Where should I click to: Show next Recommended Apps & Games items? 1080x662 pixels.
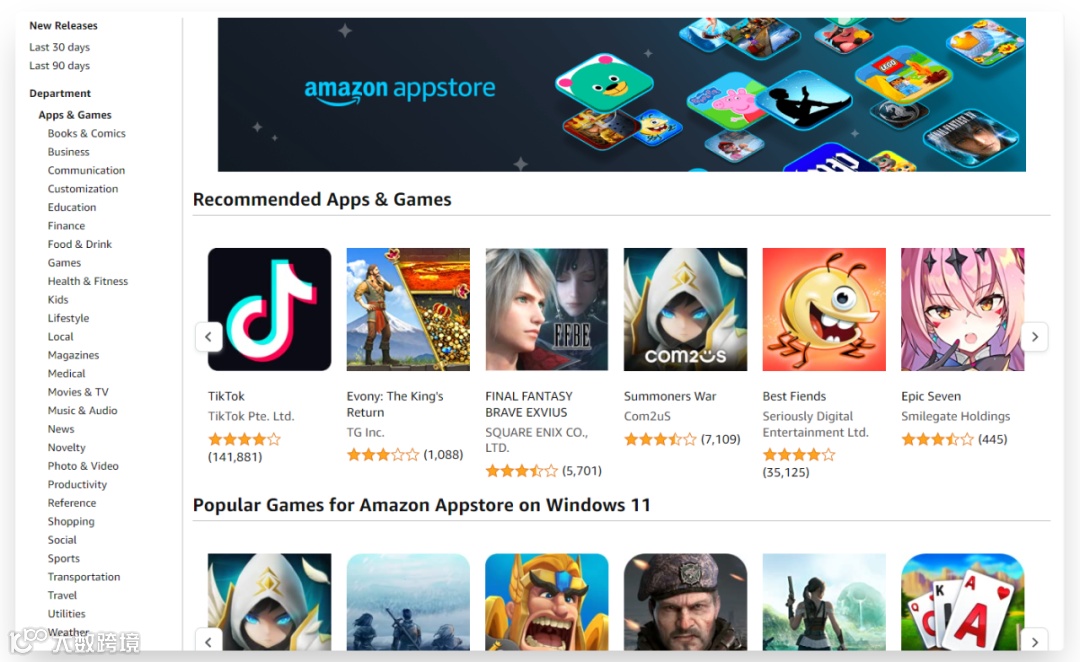tap(1035, 337)
